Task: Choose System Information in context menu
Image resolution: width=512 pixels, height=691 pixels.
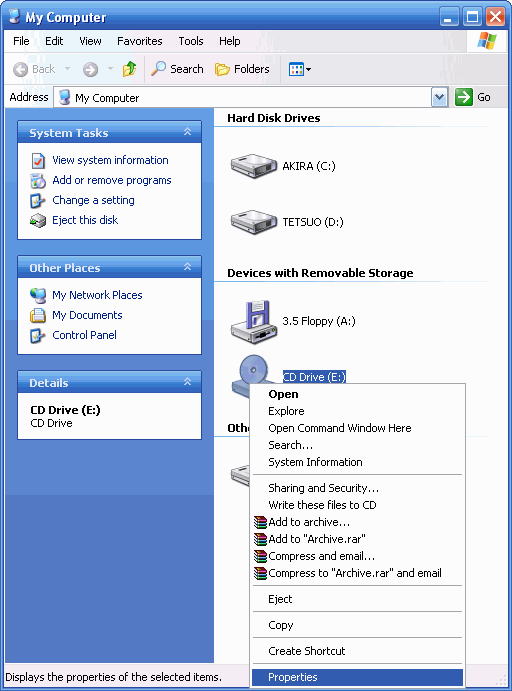Action: [x=357, y=462]
